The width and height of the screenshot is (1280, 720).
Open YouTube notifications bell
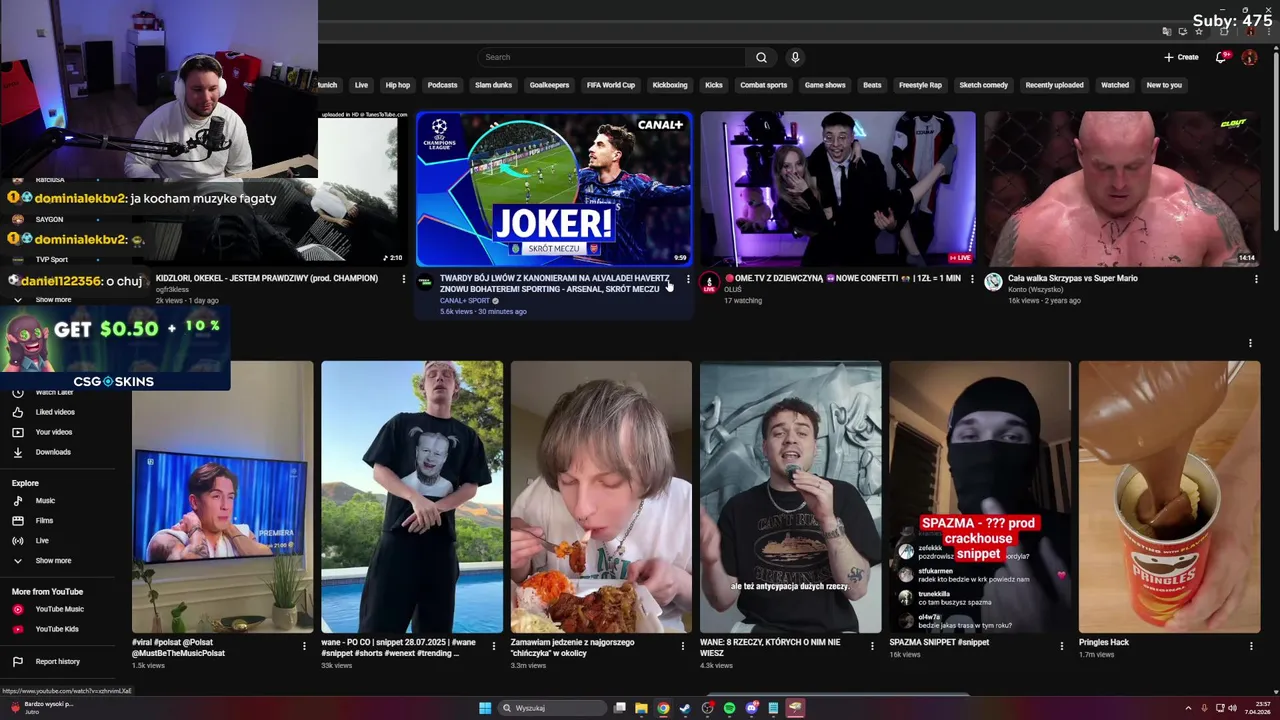pos(1221,57)
